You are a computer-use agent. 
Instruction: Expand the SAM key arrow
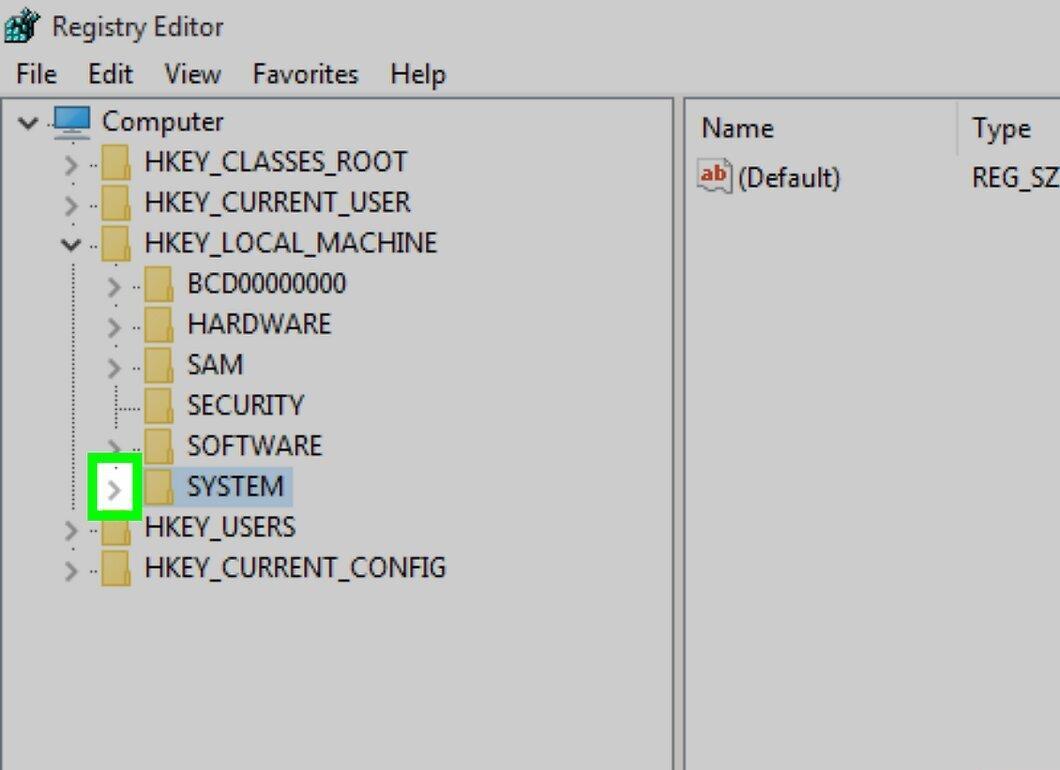(x=114, y=368)
